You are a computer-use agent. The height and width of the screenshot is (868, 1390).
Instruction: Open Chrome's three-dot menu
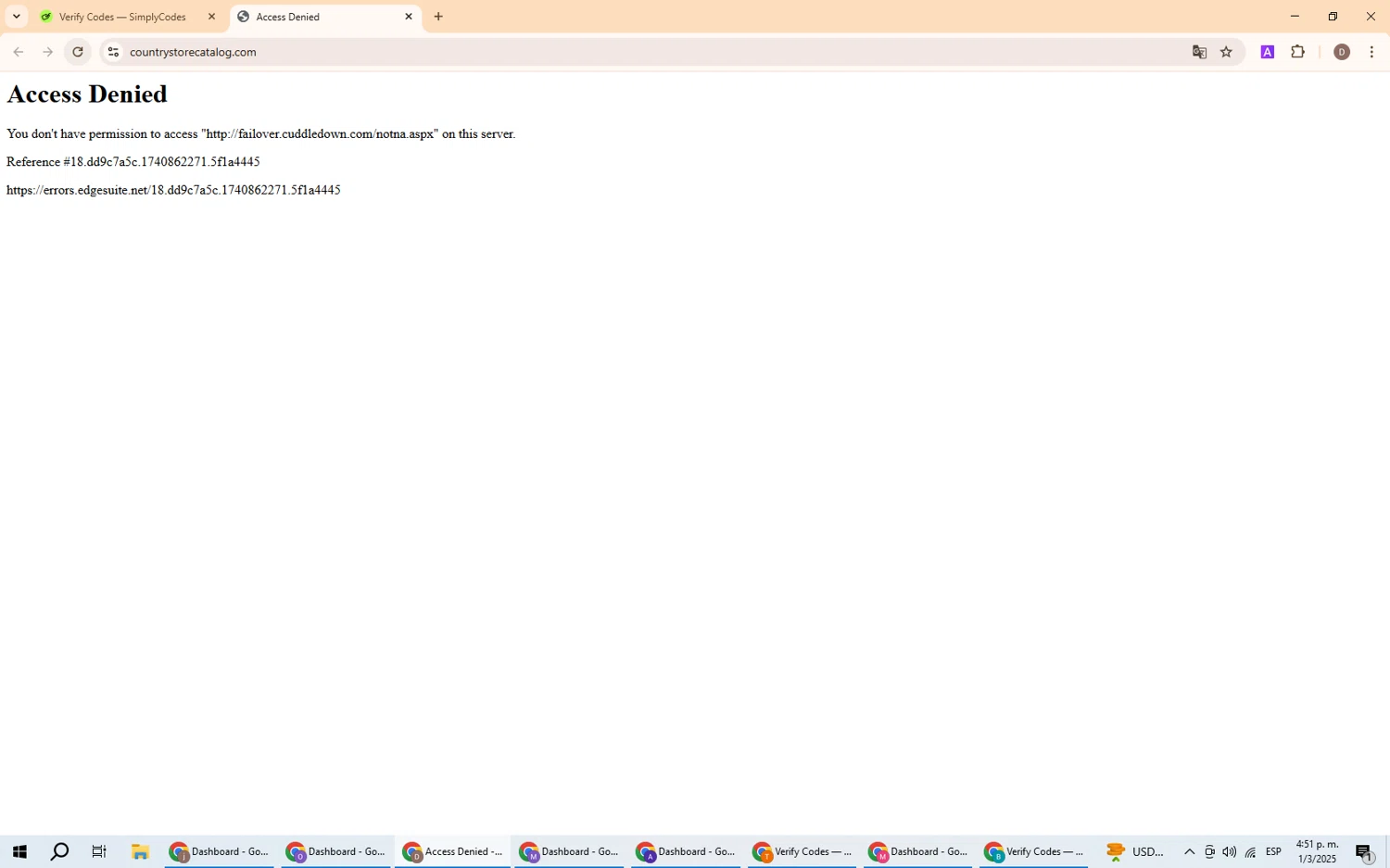(x=1371, y=52)
